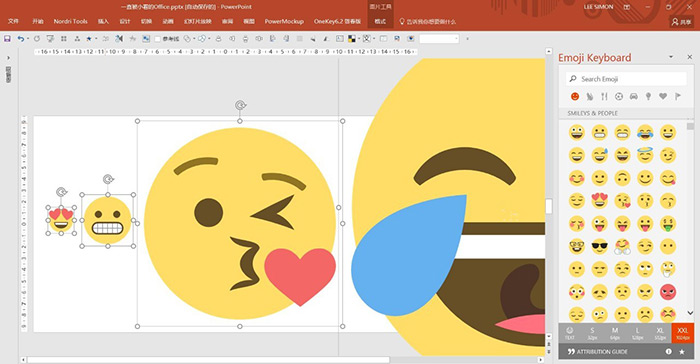Toggle the checkbox in the quick access toolbar

tap(157, 39)
